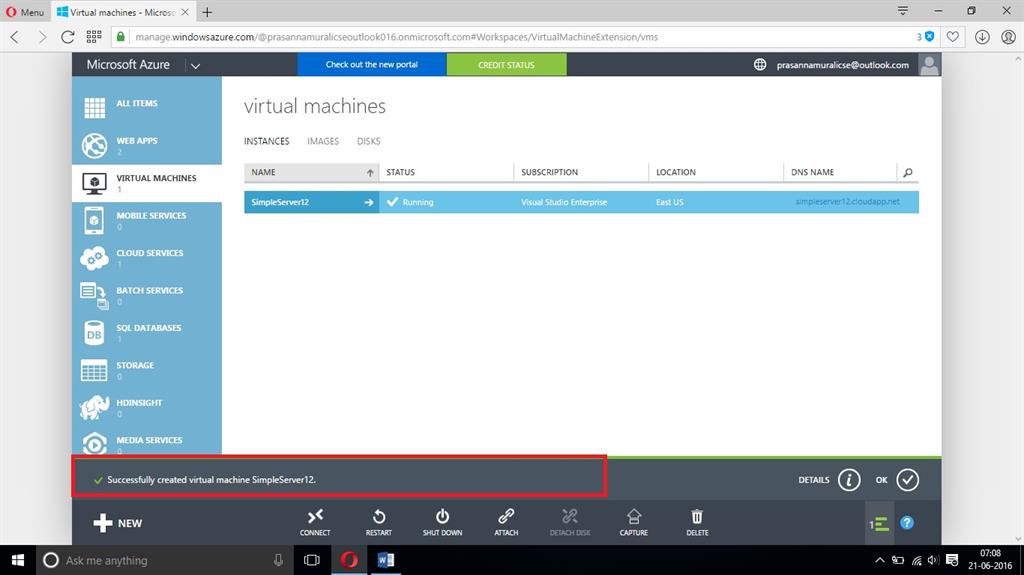Open Media Services section
1024x575 pixels.
click(147, 443)
